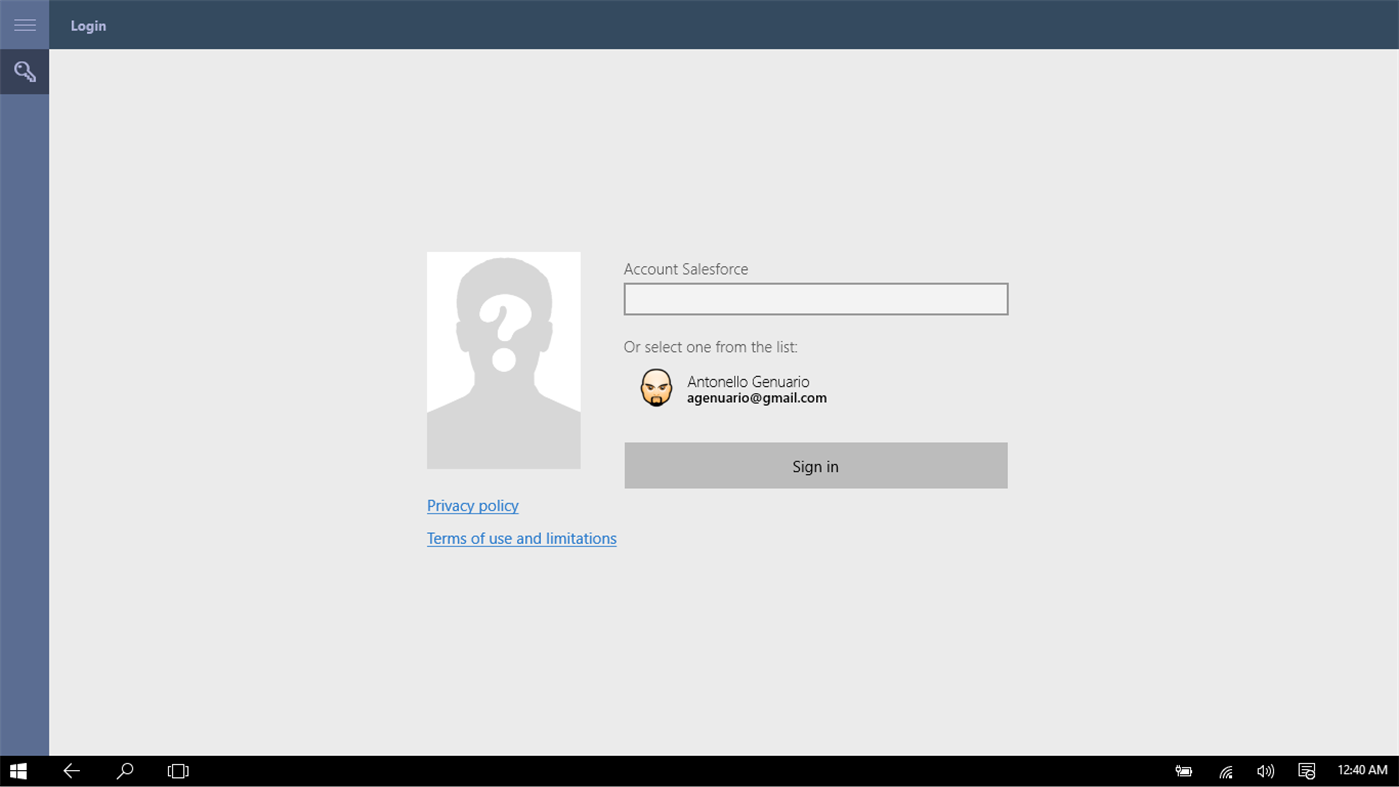Click inside the Account Salesforce input field
This screenshot has width=1399, height=787.
click(x=815, y=298)
